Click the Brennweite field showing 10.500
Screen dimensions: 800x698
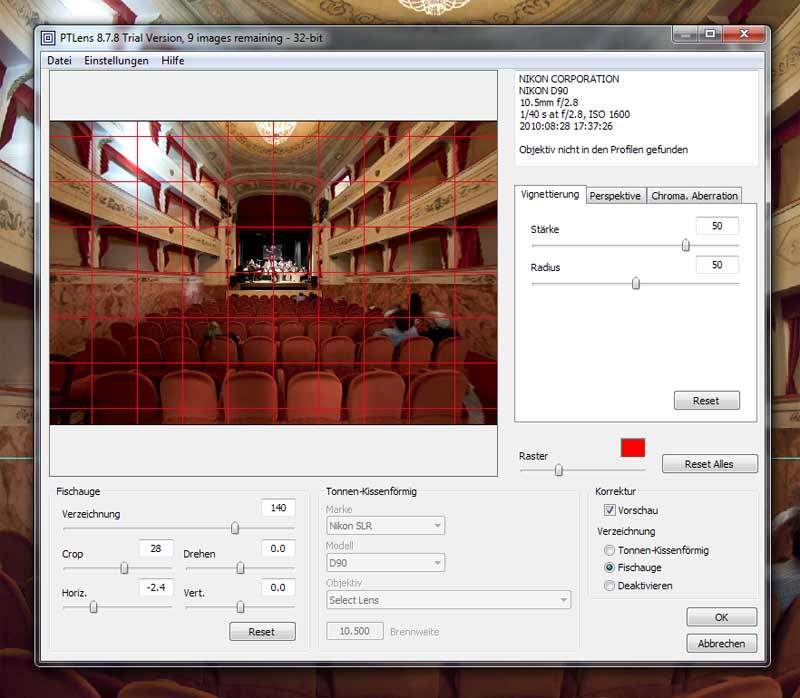(355, 631)
